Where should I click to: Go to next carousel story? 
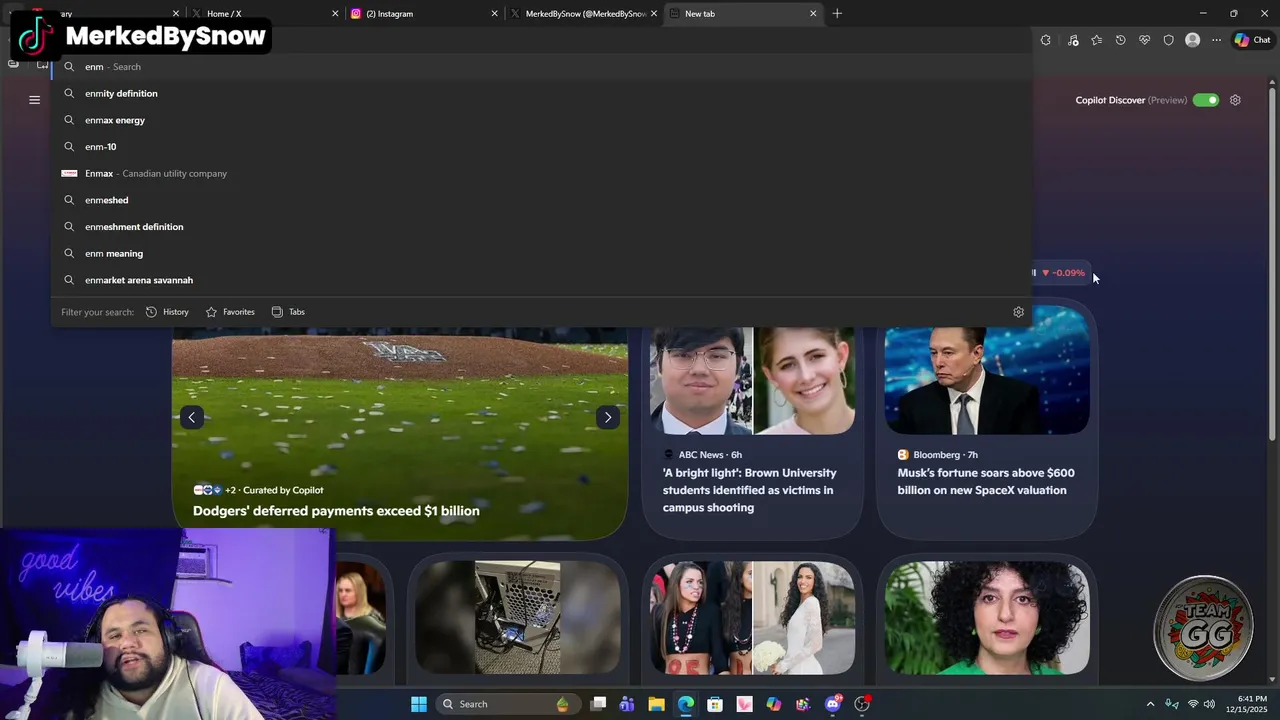(x=607, y=417)
